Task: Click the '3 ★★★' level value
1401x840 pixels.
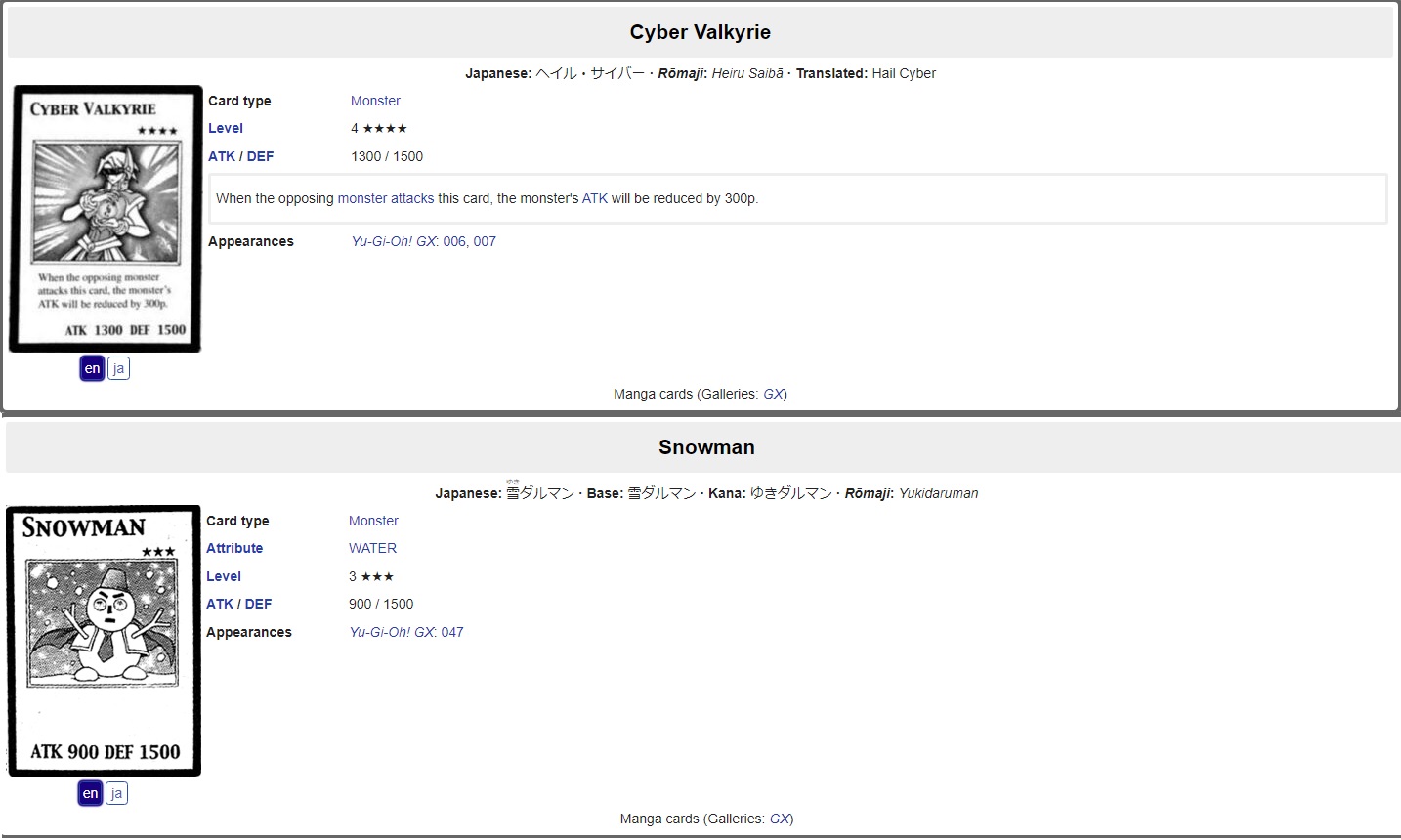Action: coord(371,576)
